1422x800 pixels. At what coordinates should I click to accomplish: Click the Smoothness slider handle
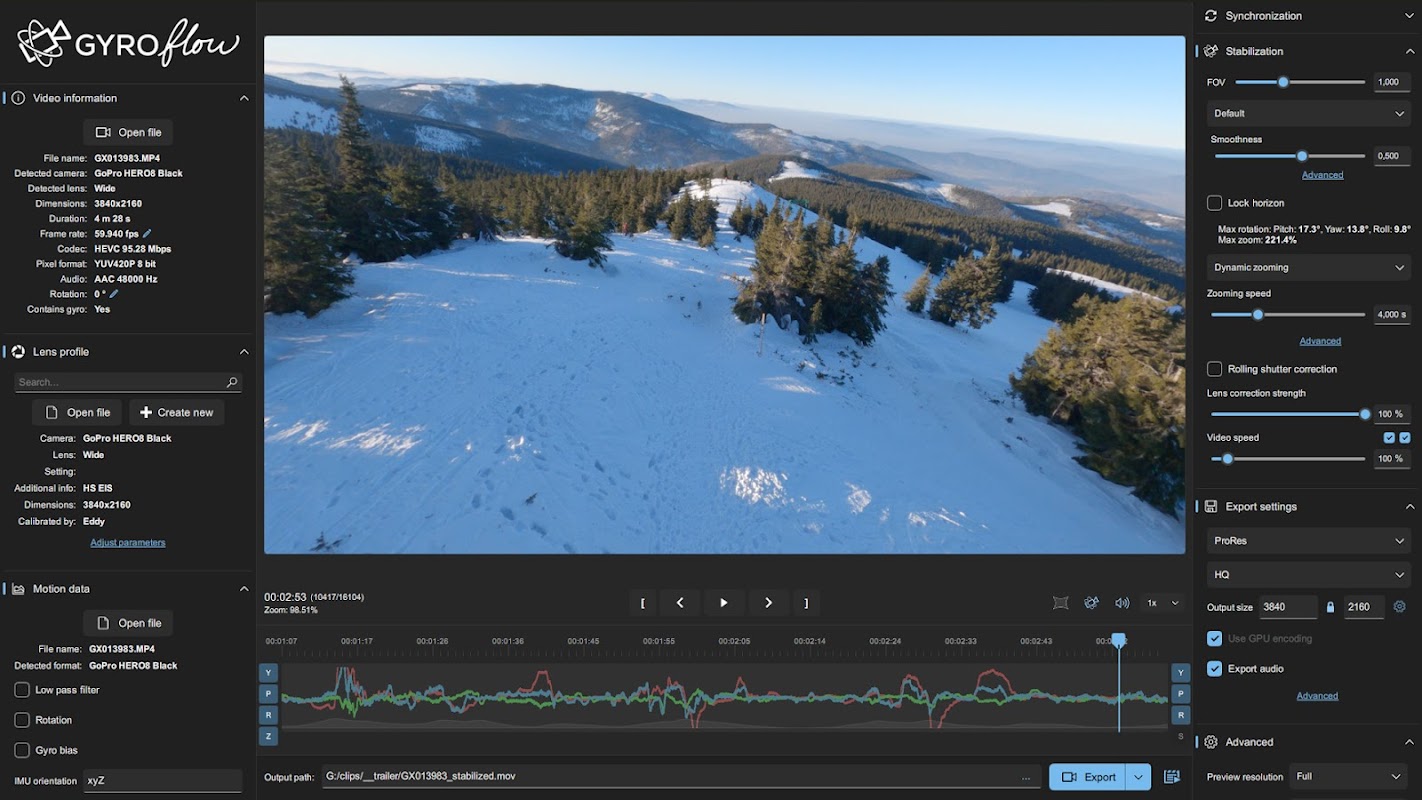tap(1302, 156)
